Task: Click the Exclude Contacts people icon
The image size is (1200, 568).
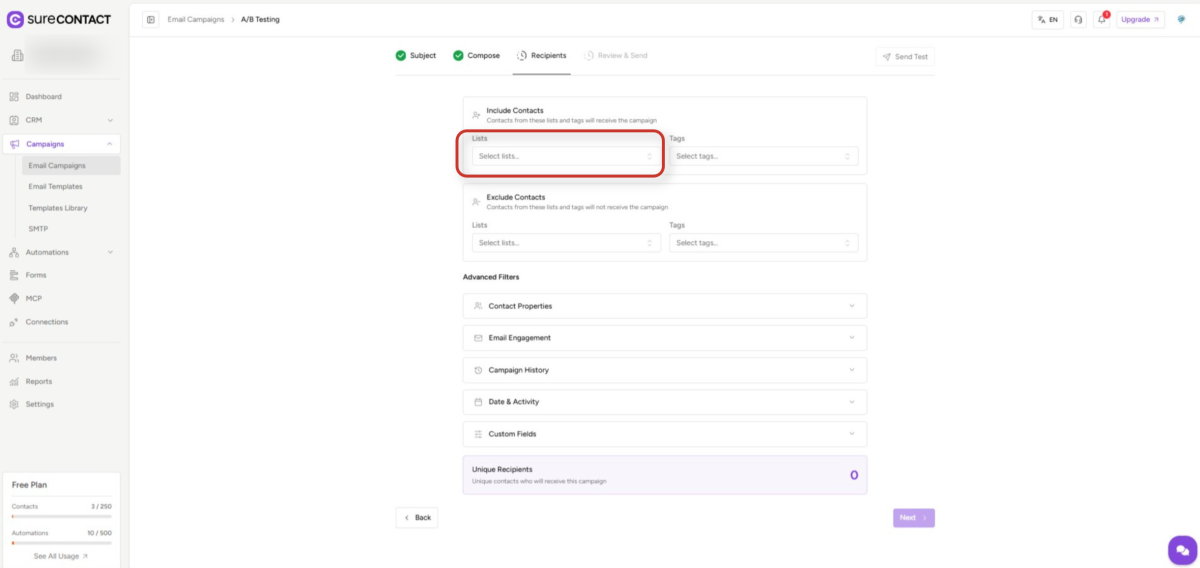Action: (476, 202)
